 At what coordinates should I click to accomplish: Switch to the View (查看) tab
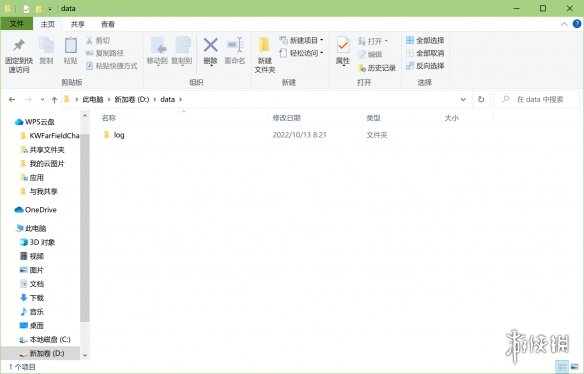click(x=108, y=24)
